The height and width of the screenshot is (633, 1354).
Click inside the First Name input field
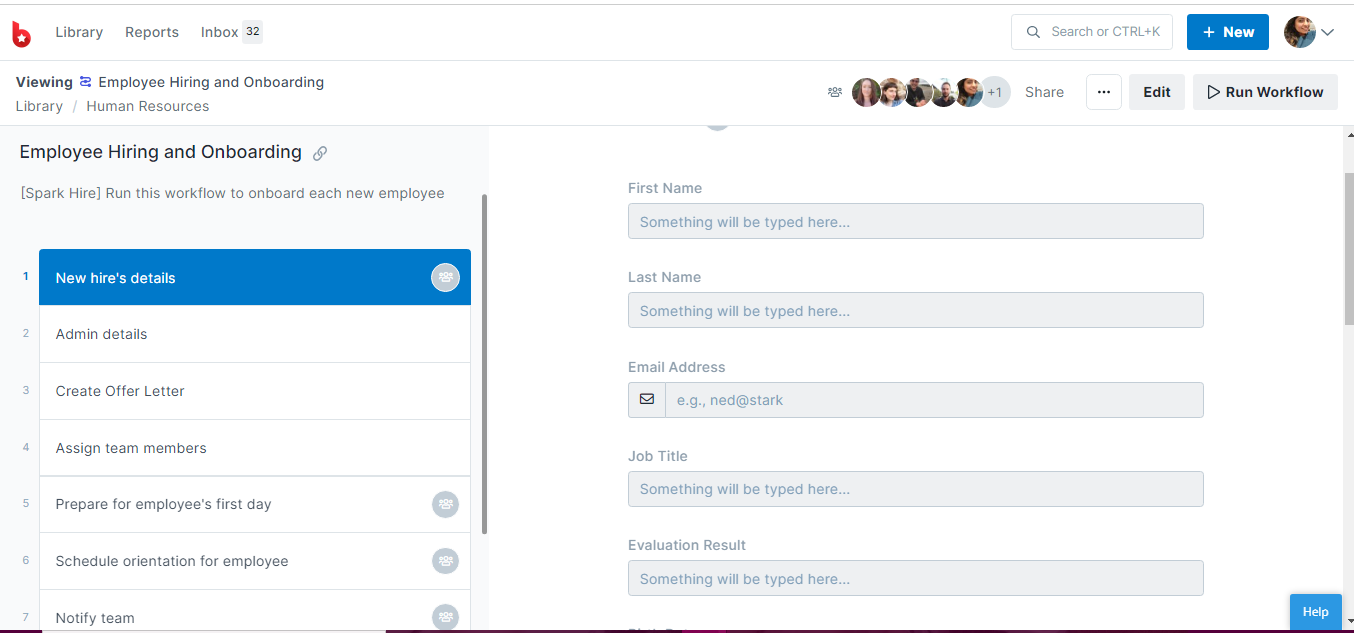click(x=915, y=220)
